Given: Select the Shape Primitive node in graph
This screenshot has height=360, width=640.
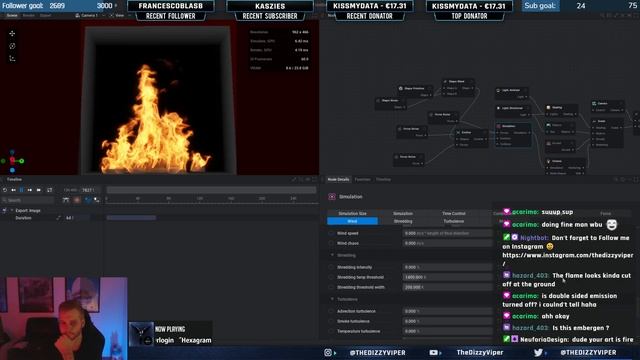Looking at the screenshot, I should click(x=414, y=91).
